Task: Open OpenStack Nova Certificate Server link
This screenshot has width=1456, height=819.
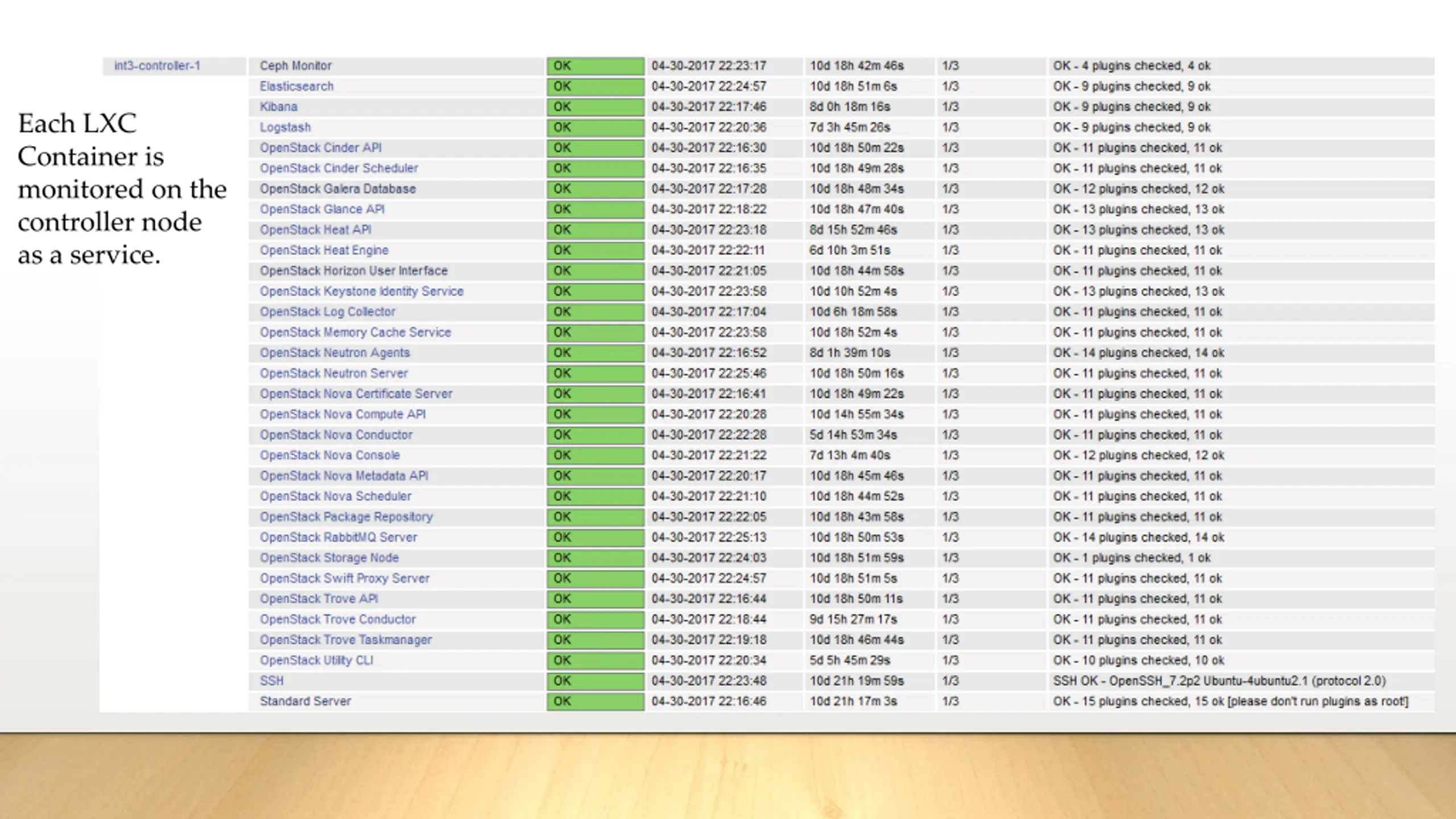Action: tap(355, 394)
